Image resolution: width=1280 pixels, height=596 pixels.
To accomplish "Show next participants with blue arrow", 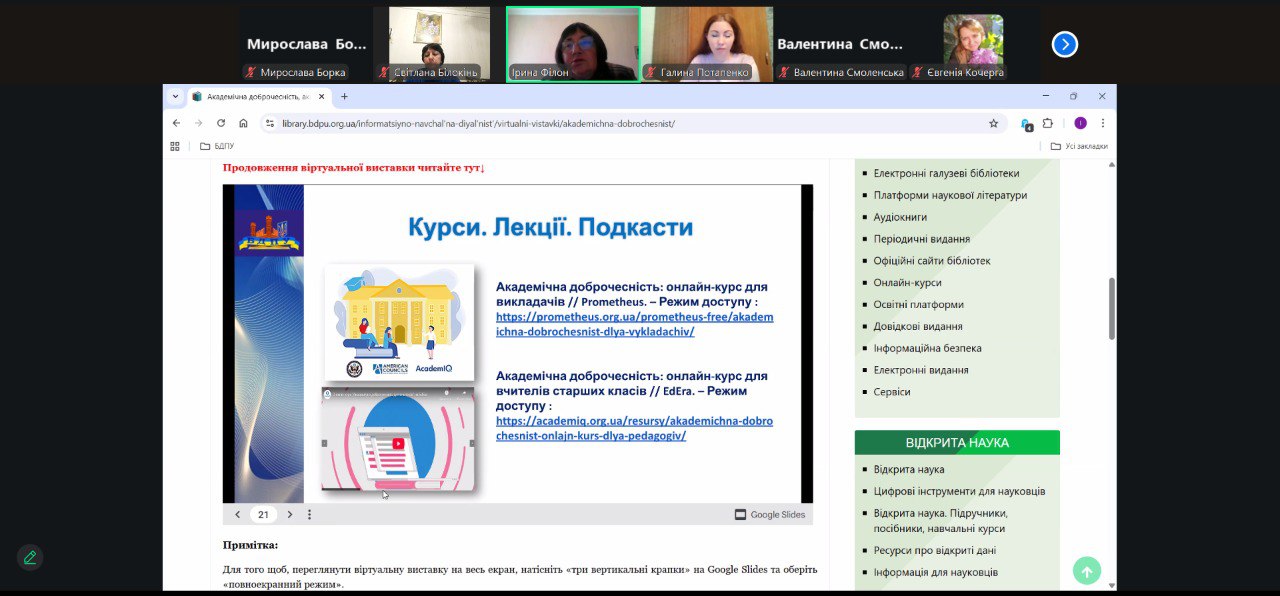I will [x=1065, y=44].
